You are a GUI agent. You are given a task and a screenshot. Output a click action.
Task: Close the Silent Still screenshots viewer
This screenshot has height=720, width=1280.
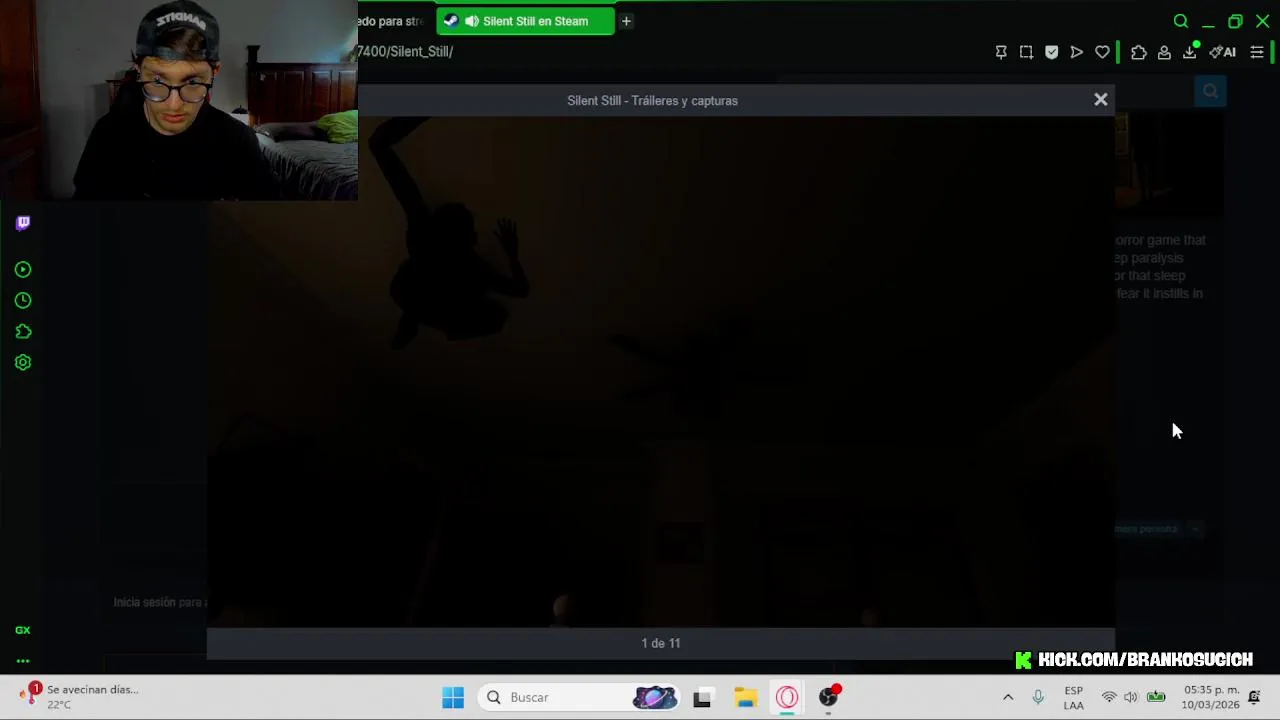point(1101,99)
